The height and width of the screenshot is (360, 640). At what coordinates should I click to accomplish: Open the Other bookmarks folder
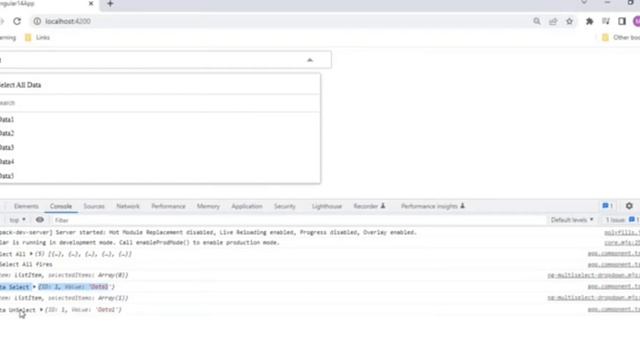[621, 38]
